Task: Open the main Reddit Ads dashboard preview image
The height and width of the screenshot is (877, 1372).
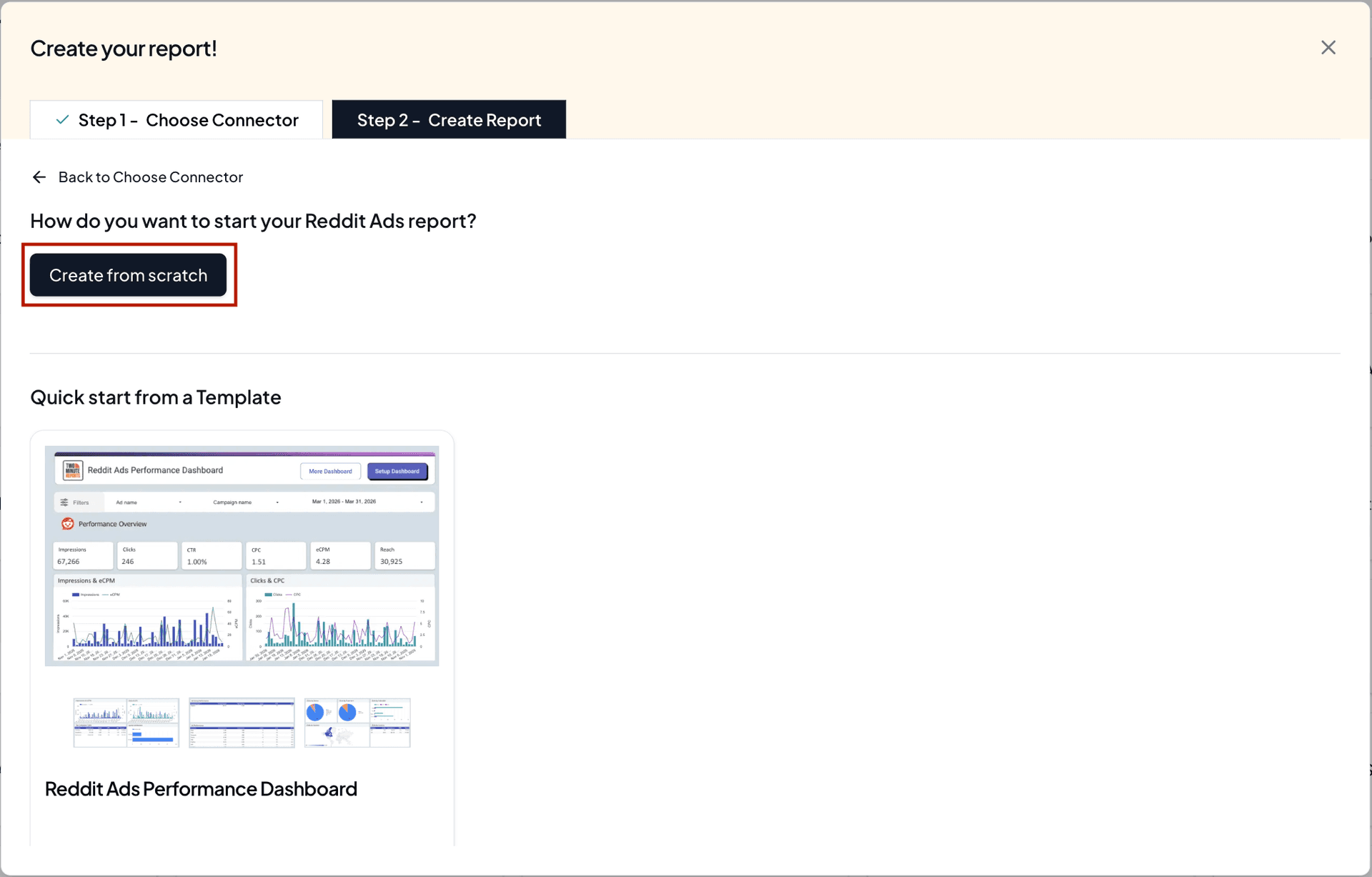Action: [242, 556]
